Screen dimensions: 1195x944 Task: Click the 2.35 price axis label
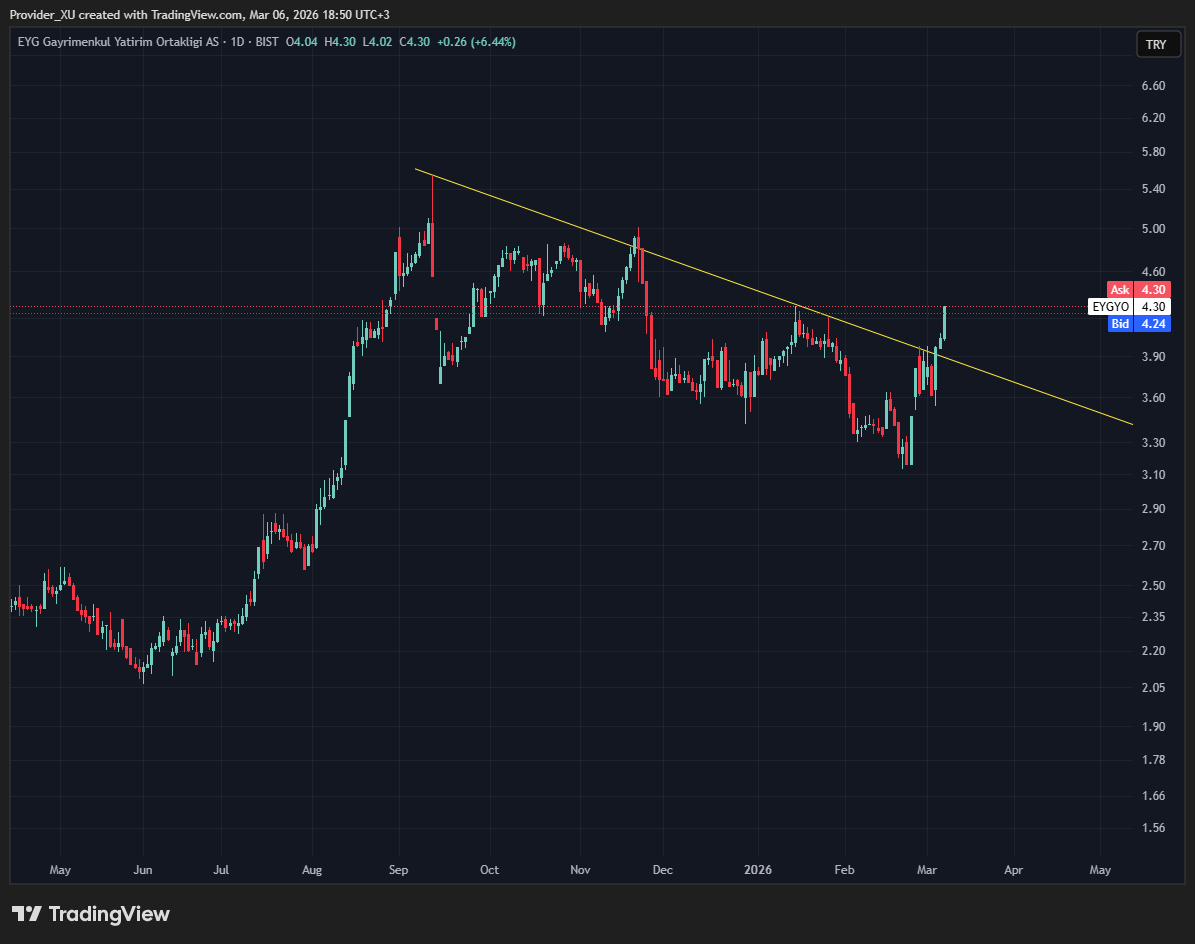coord(1153,616)
